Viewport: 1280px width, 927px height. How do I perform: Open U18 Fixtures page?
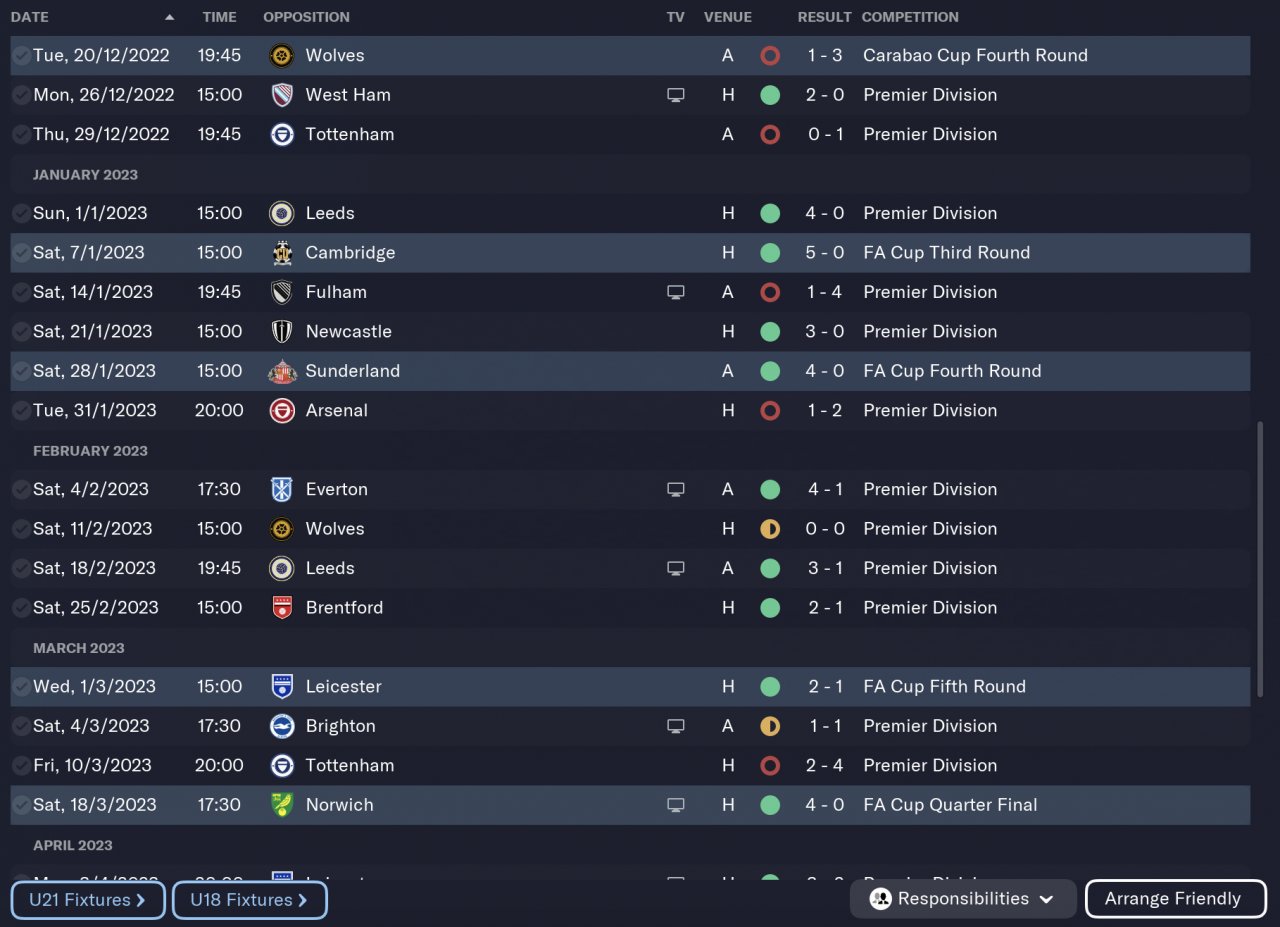[249, 900]
